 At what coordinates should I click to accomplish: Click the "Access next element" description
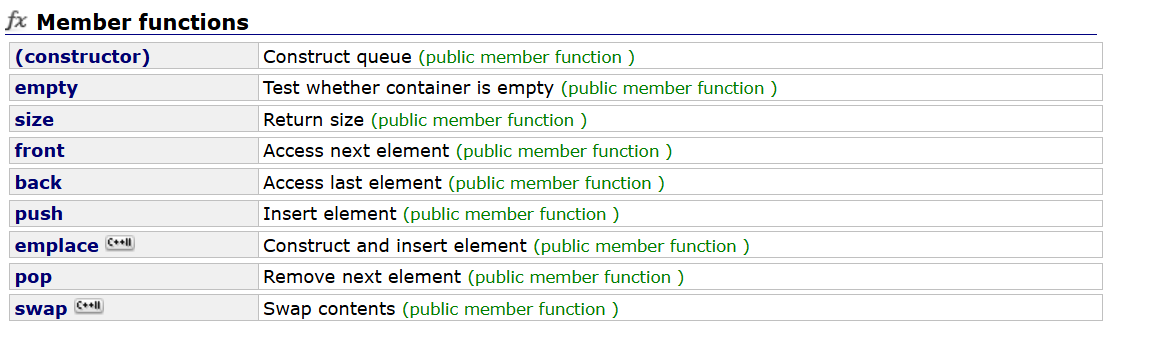point(356,151)
